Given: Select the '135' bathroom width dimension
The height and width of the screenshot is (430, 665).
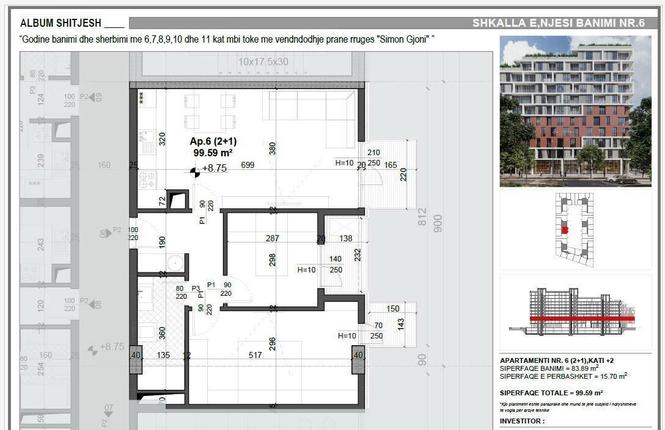Looking at the screenshot, I should click(163, 355).
